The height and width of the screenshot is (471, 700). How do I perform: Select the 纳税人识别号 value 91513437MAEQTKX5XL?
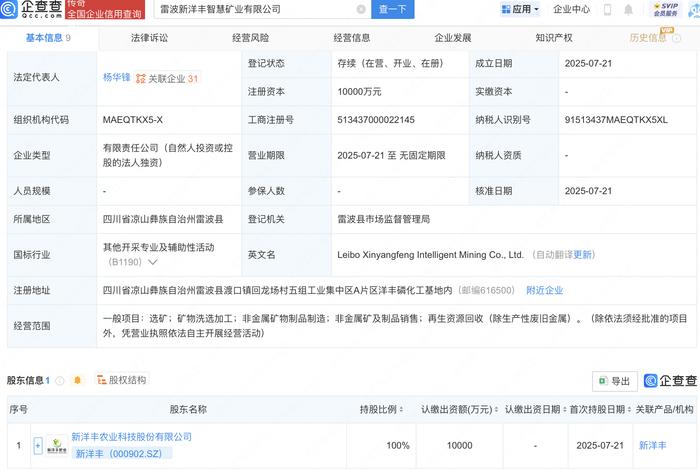[616, 120]
